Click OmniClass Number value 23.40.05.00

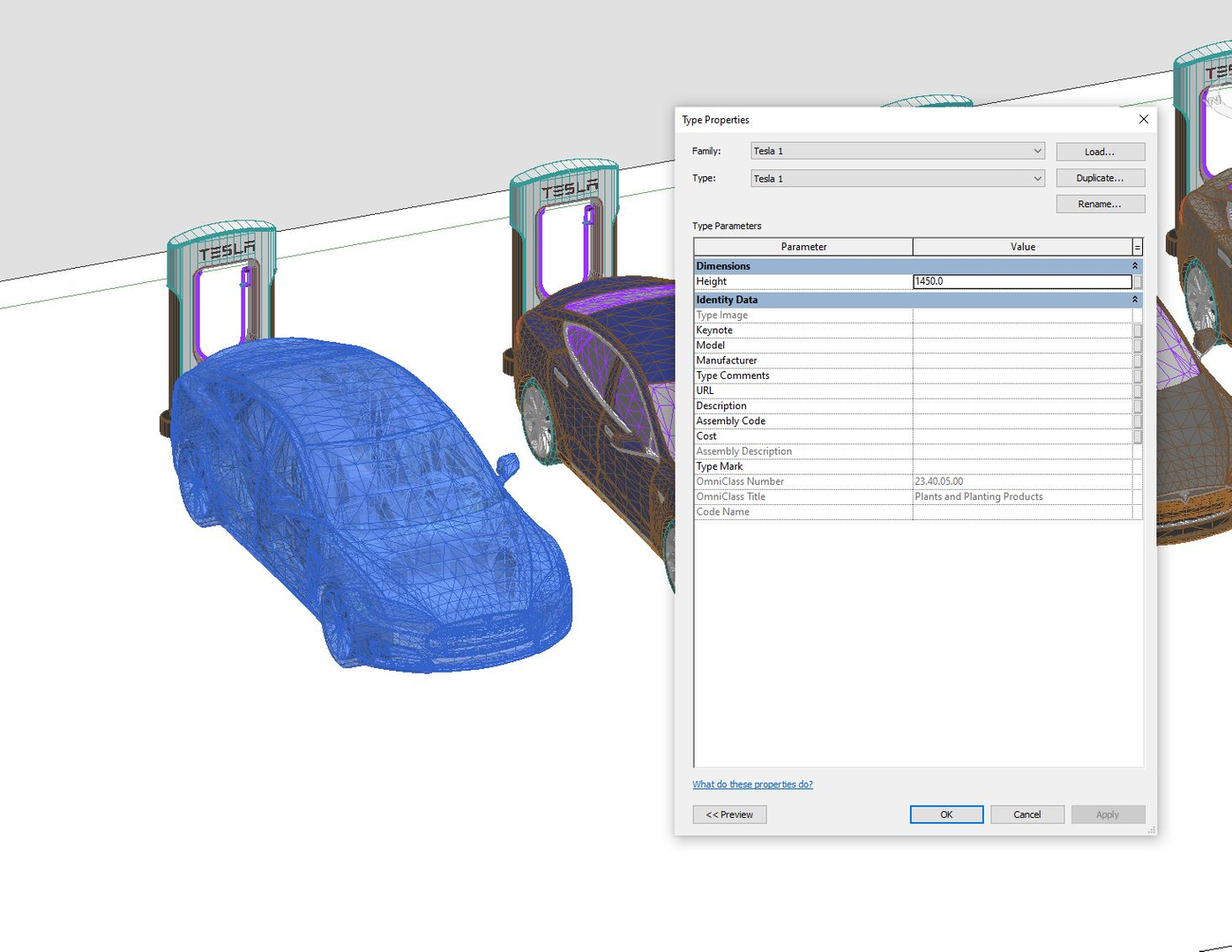click(x=939, y=481)
